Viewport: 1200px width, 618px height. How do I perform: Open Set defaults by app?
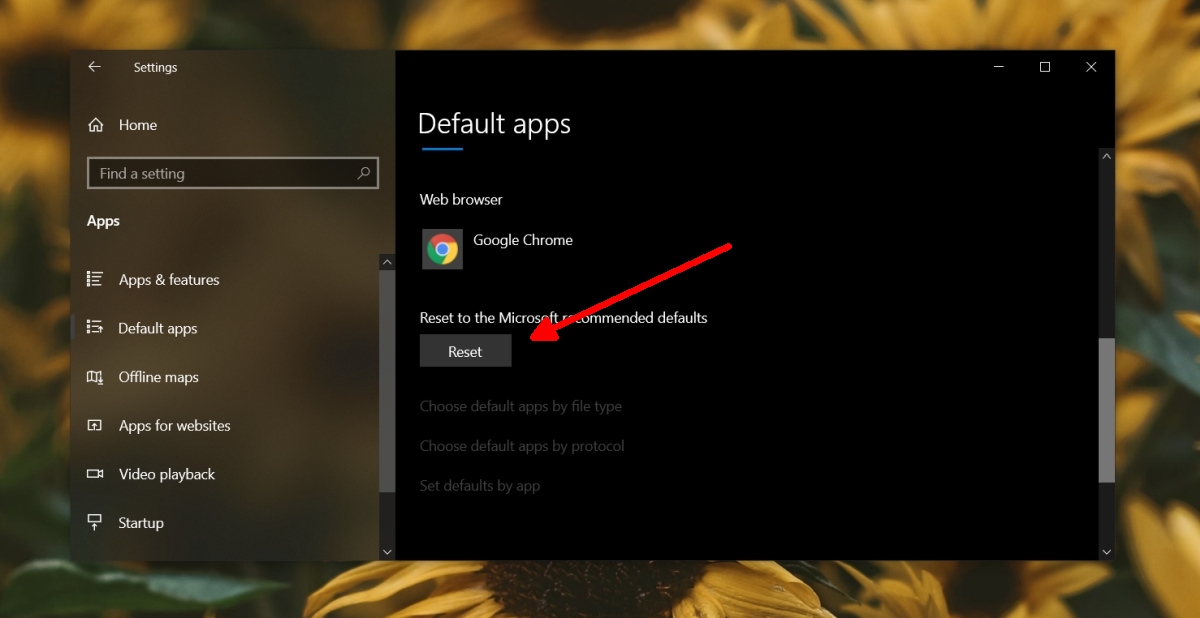[480, 486]
